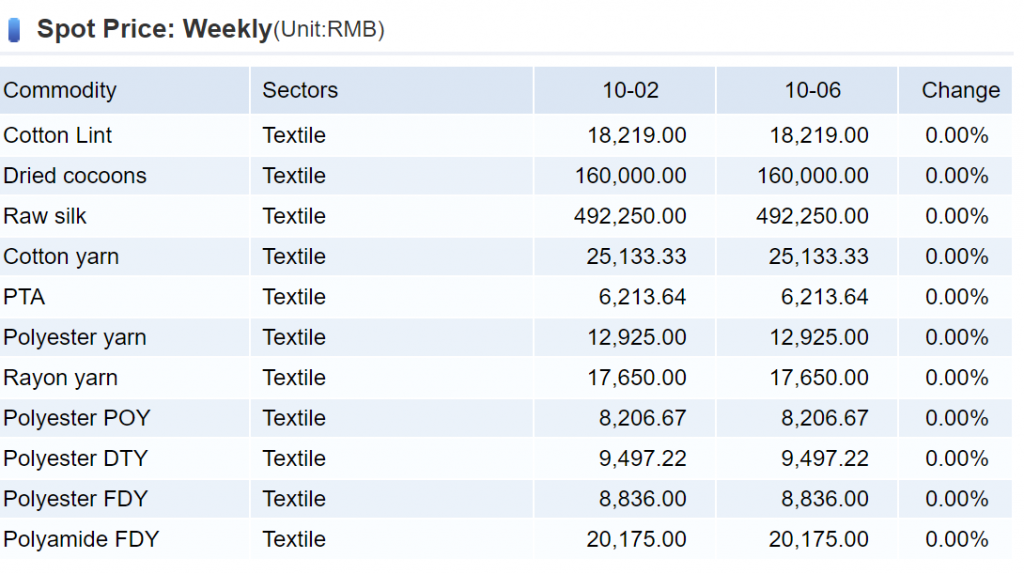Click the Textile sector for Cotton Lint
The height and width of the screenshot is (574, 1024).
(294, 135)
